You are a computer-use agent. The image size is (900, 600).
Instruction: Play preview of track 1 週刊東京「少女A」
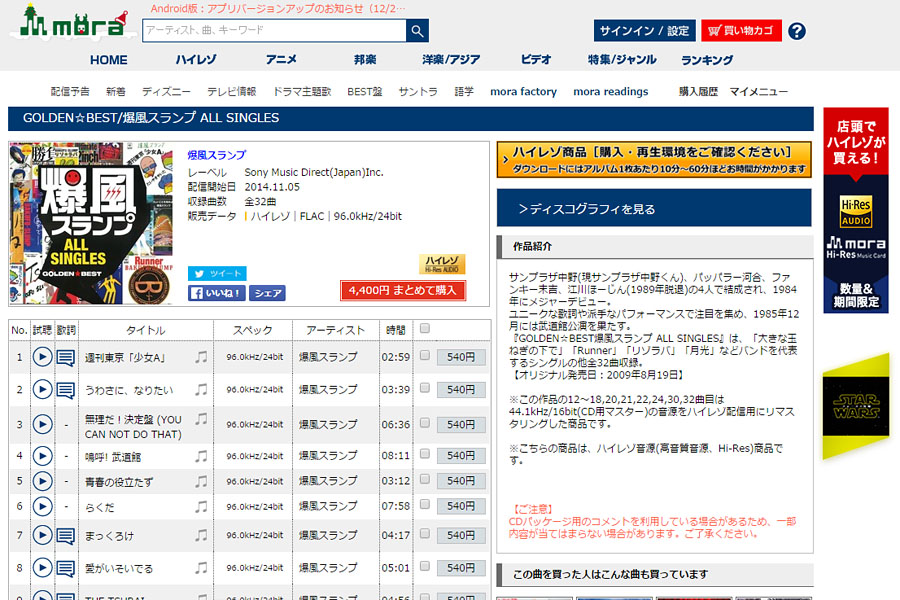pyautogui.click(x=42, y=357)
